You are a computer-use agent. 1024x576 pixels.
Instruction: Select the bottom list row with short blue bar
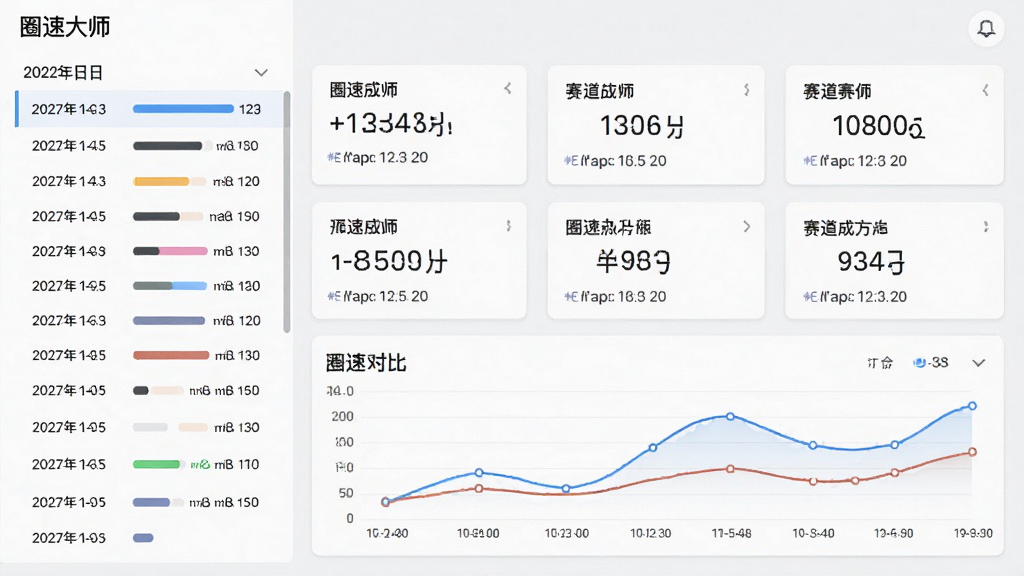point(149,538)
